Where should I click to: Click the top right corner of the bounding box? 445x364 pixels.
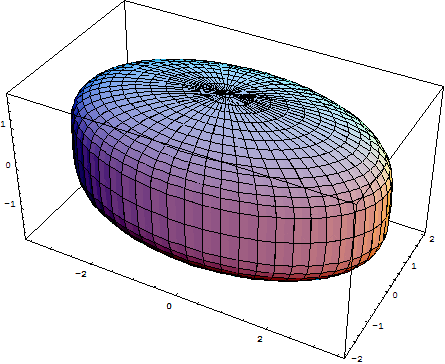point(443,87)
